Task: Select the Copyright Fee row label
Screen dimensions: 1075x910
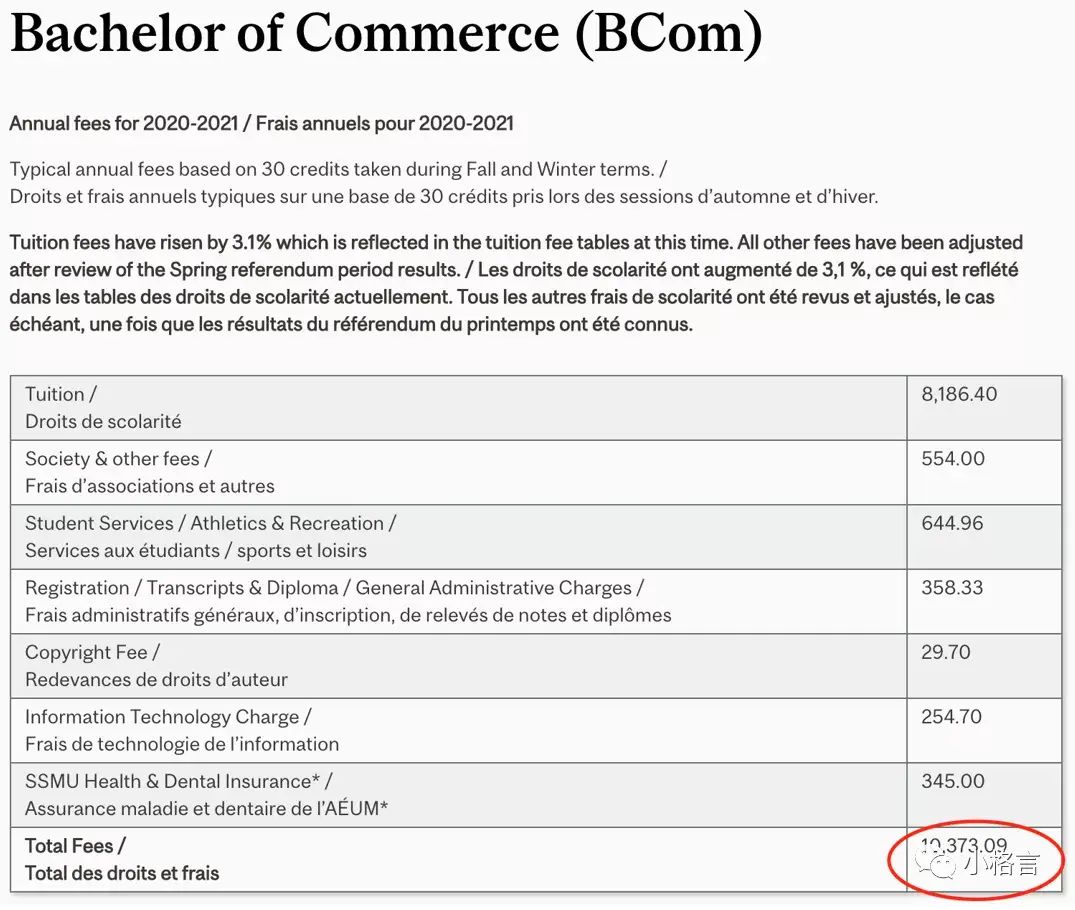Action: tap(92, 653)
